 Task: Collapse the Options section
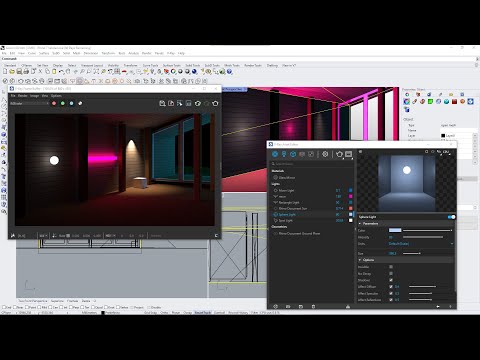pos(360,260)
